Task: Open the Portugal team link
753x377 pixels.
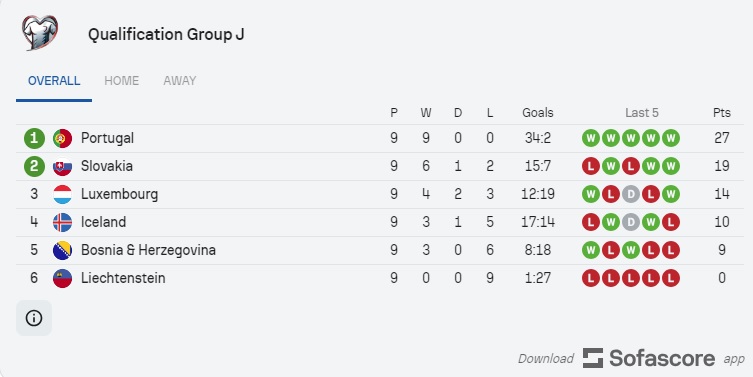Action: pos(107,138)
